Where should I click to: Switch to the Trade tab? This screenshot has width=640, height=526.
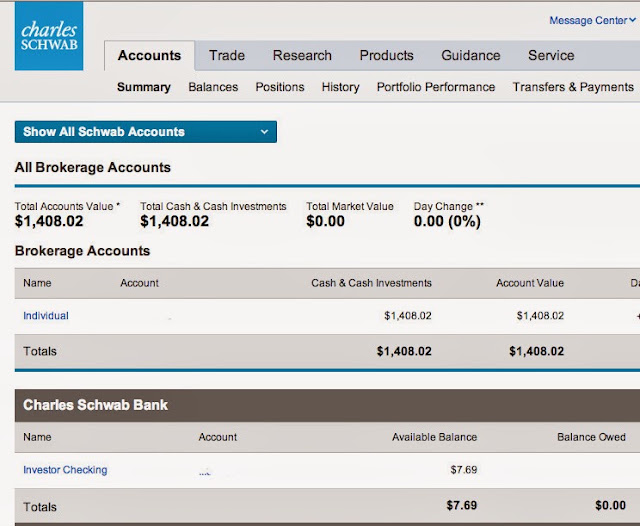[x=227, y=55]
